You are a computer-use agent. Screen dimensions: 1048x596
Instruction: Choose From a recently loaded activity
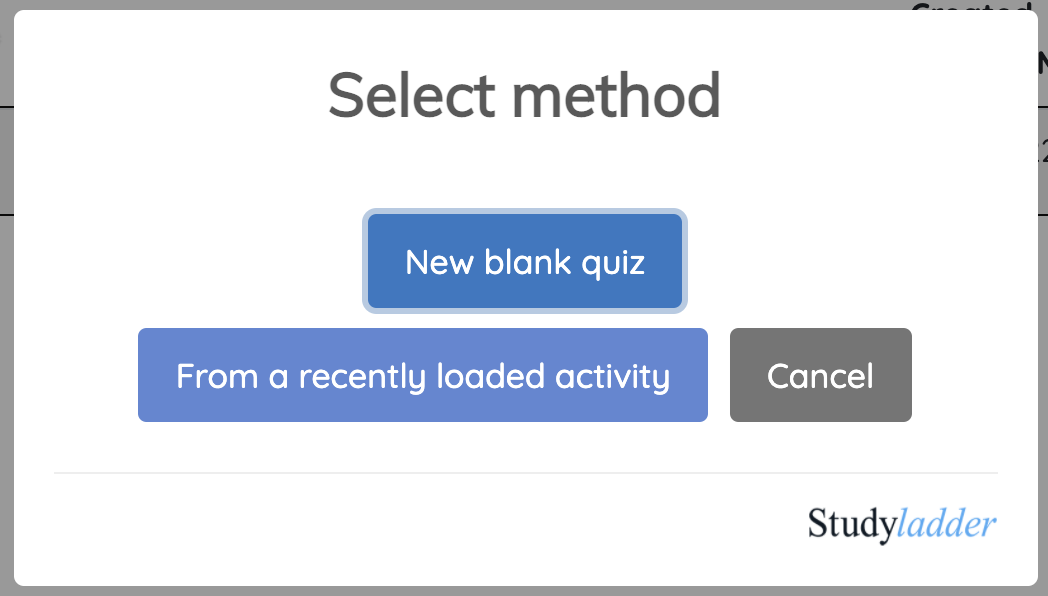point(422,376)
